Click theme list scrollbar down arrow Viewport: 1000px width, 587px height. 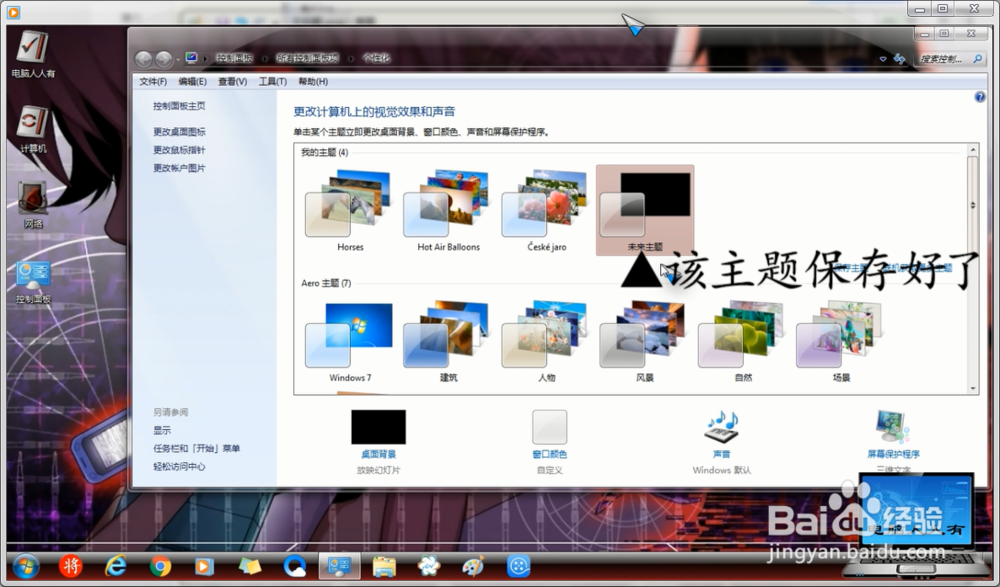(x=973, y=388)
